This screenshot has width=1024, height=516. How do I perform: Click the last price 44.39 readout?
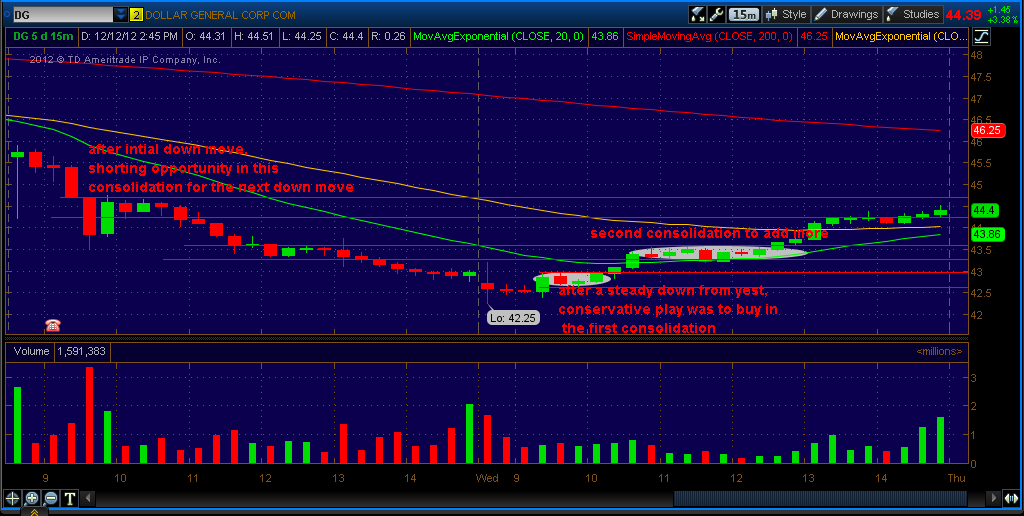coord(963,14)
